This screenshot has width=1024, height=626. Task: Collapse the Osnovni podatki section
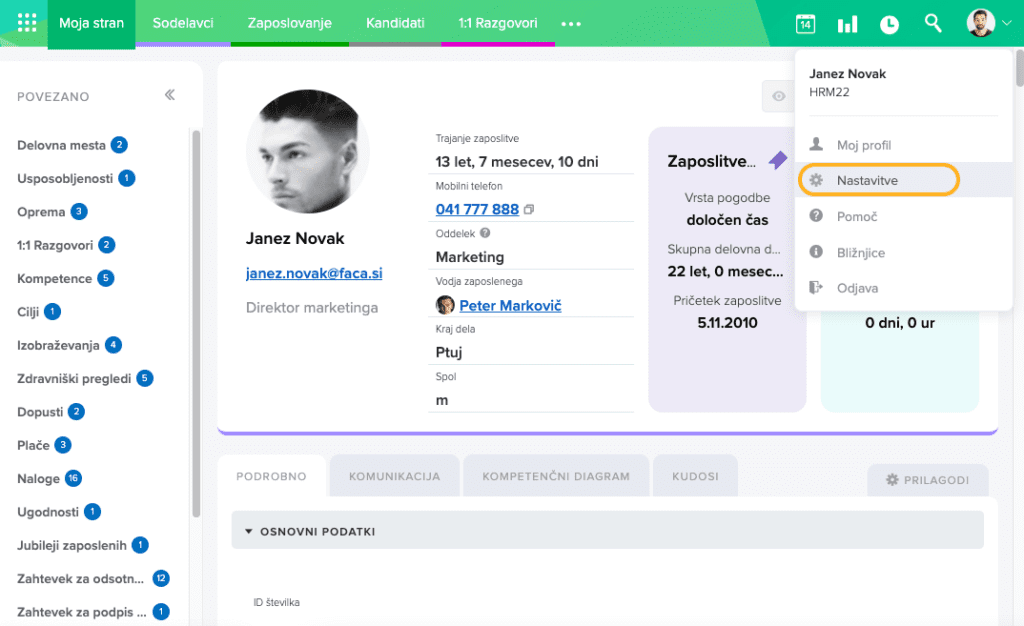pos(249,532)
